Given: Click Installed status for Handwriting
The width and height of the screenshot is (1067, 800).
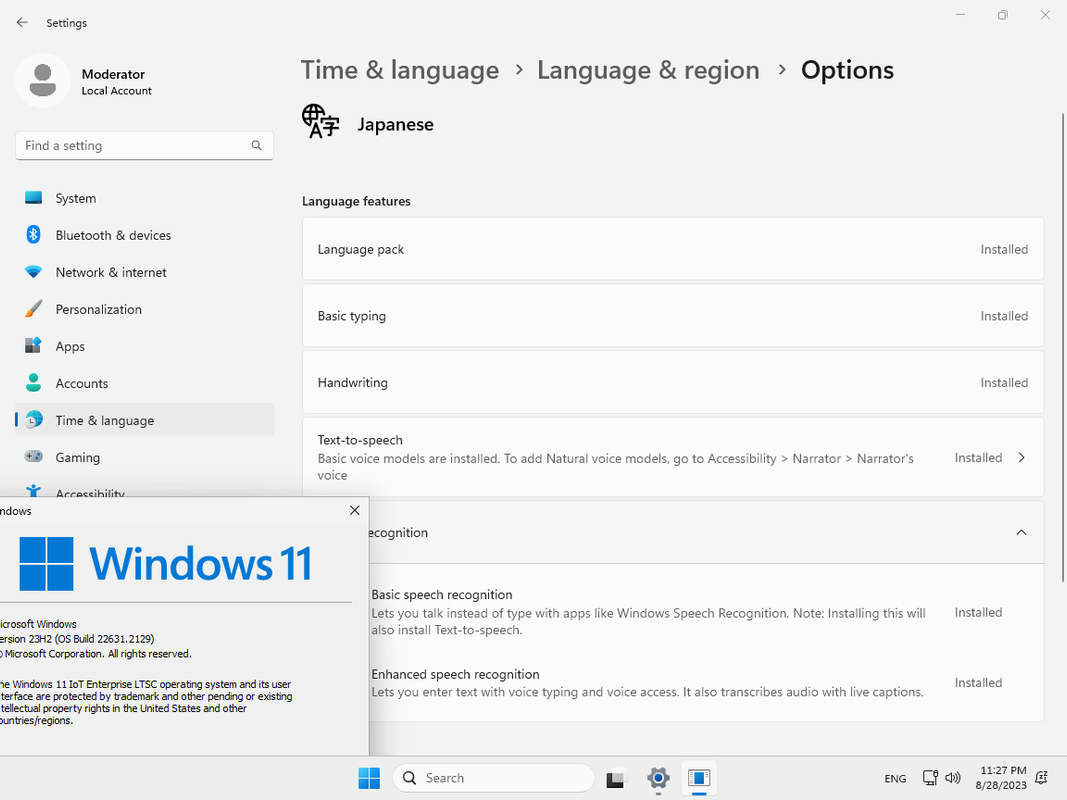Looking at the screenshot, I should click(1004, 383).
